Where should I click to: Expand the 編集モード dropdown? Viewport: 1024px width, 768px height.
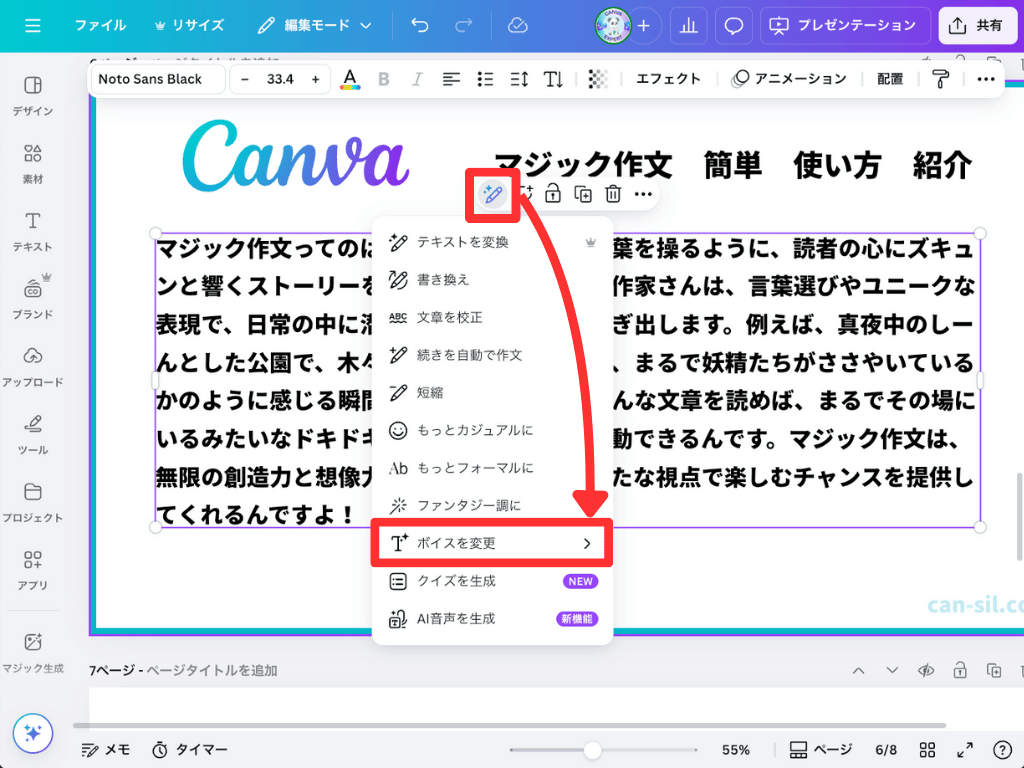pos(315,25)
